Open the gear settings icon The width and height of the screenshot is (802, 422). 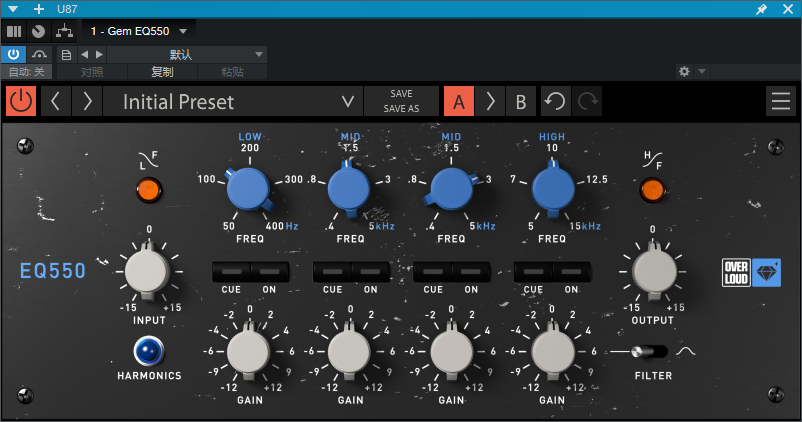tap(684, 72)
